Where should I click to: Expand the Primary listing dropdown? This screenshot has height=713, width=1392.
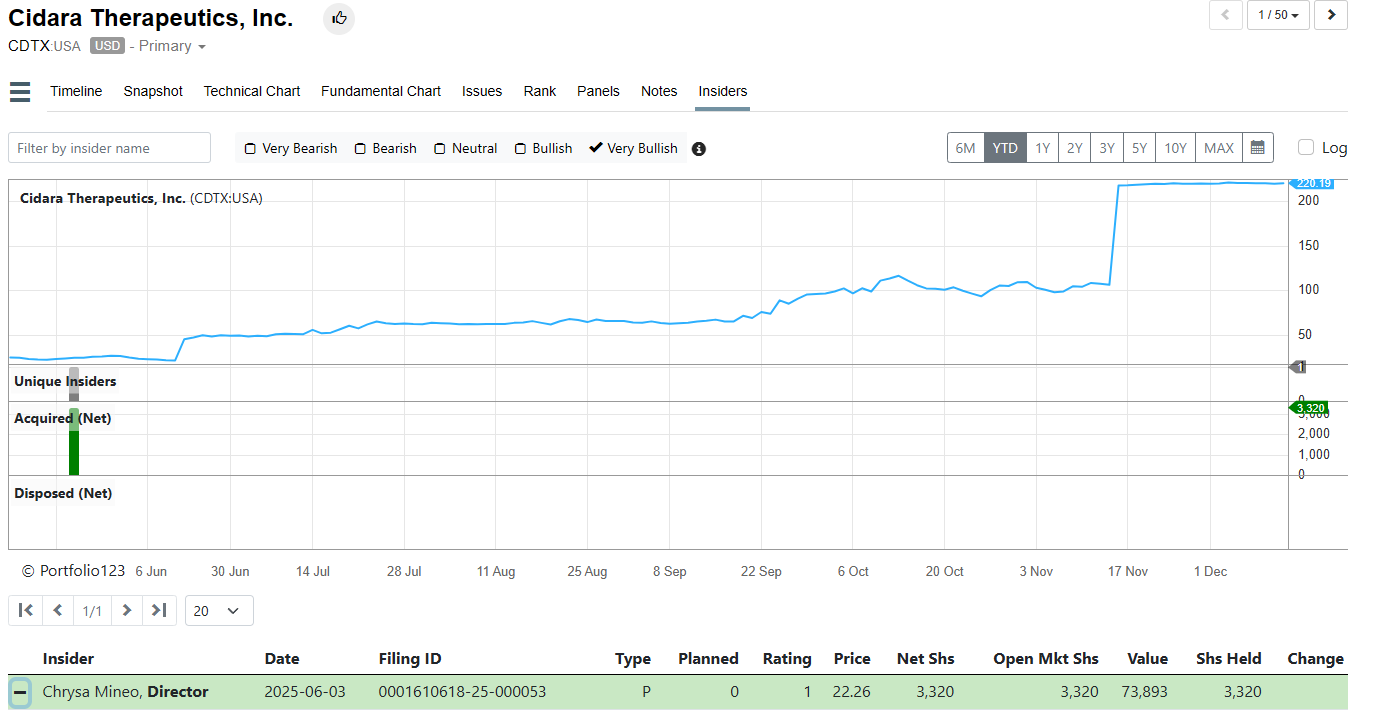(172, 46)
